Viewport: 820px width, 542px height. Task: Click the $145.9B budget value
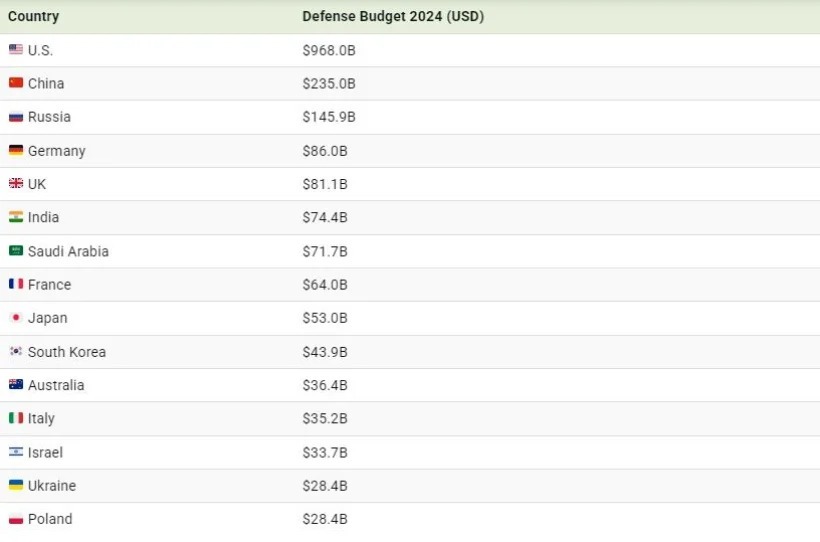[329, 117]
